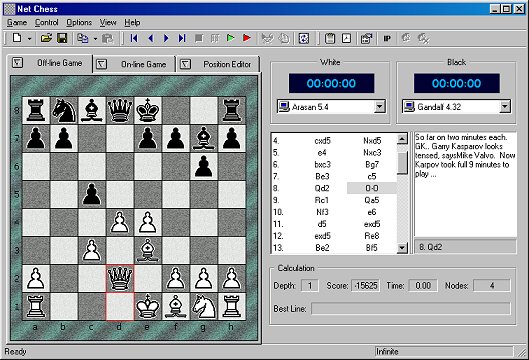Click the Depth value field
This screenshot has height=360, width=529.
[310, 286]
